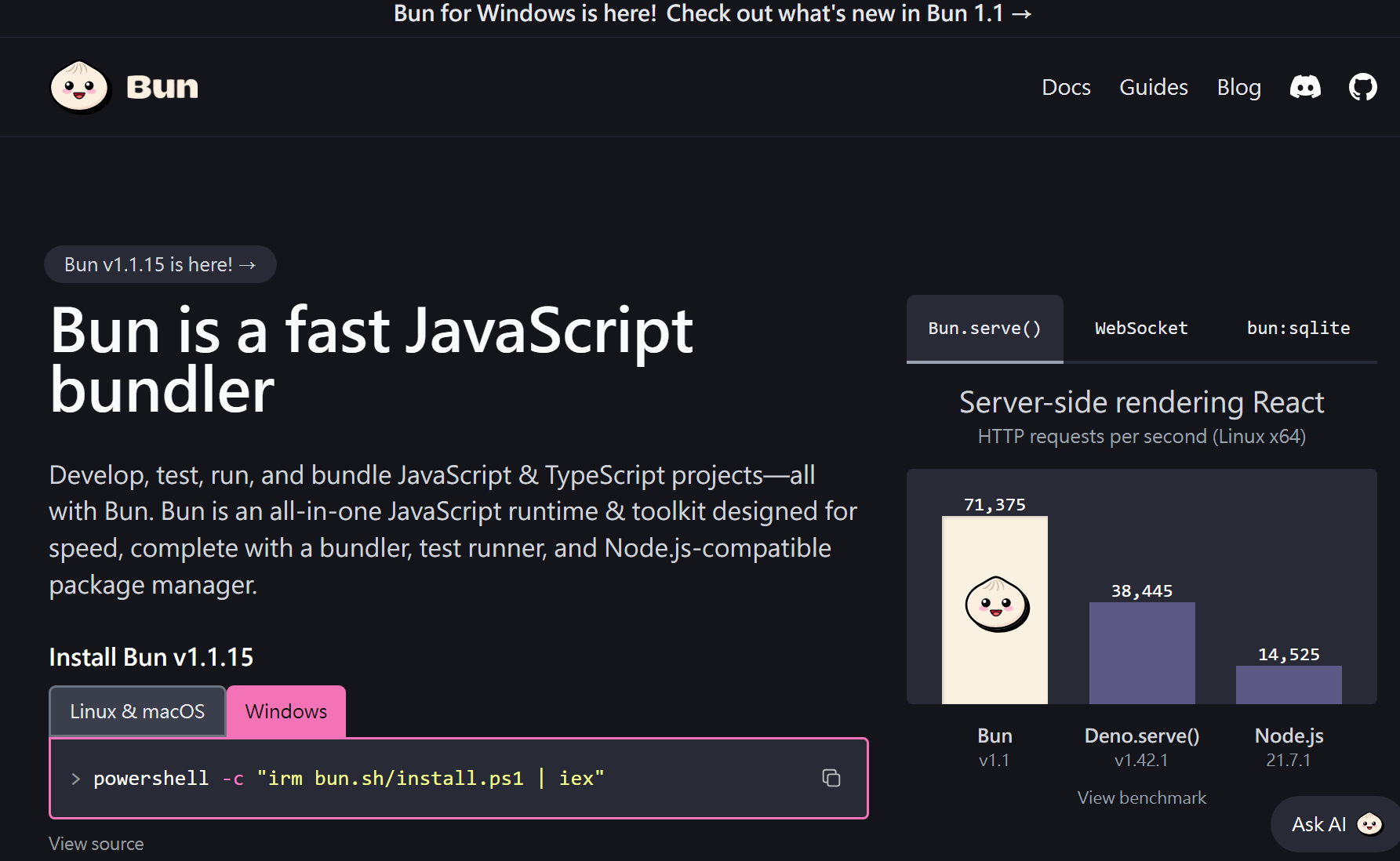Click the Deno.serve() chart bar
Image resolution: width=1400 pixels, height=861 pixels.
click(x=1142, y=653)
